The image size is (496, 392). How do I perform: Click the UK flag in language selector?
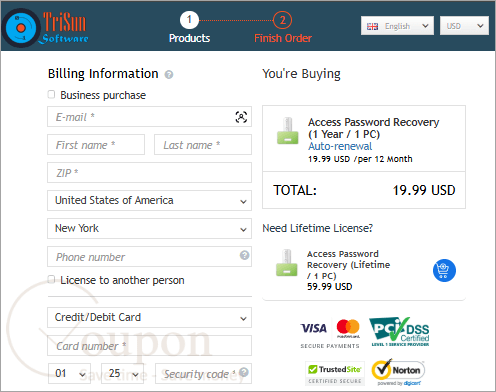pos(372,26)
